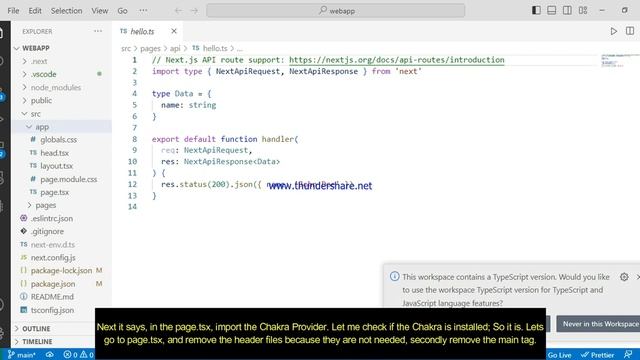This screenshot has width=640, height=360.
Task: Open the File menu
Action: [x=13, y=11]
